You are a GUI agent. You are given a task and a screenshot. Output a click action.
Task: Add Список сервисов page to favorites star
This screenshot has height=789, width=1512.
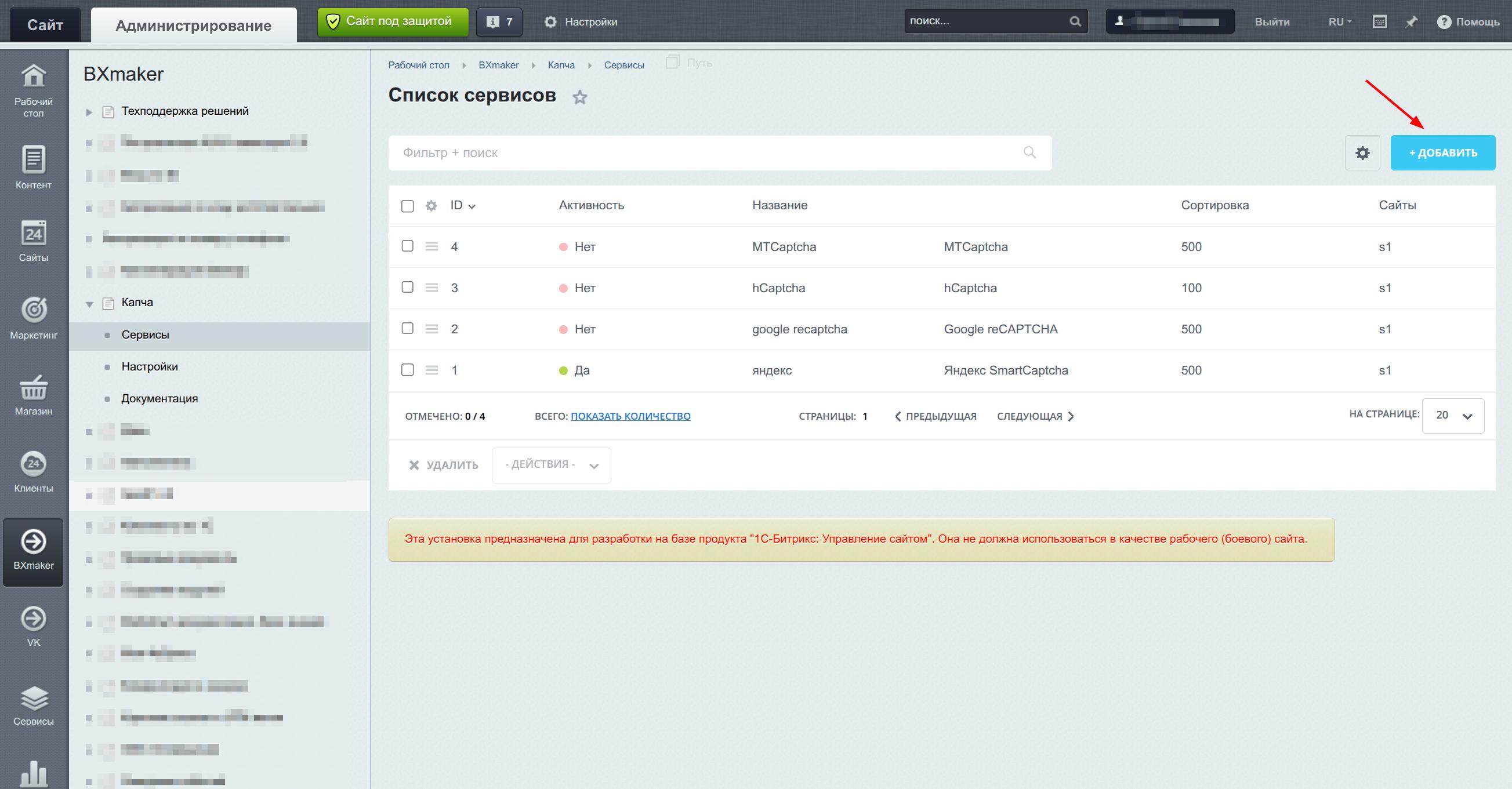pyautogui.click(x=579, y=97)
